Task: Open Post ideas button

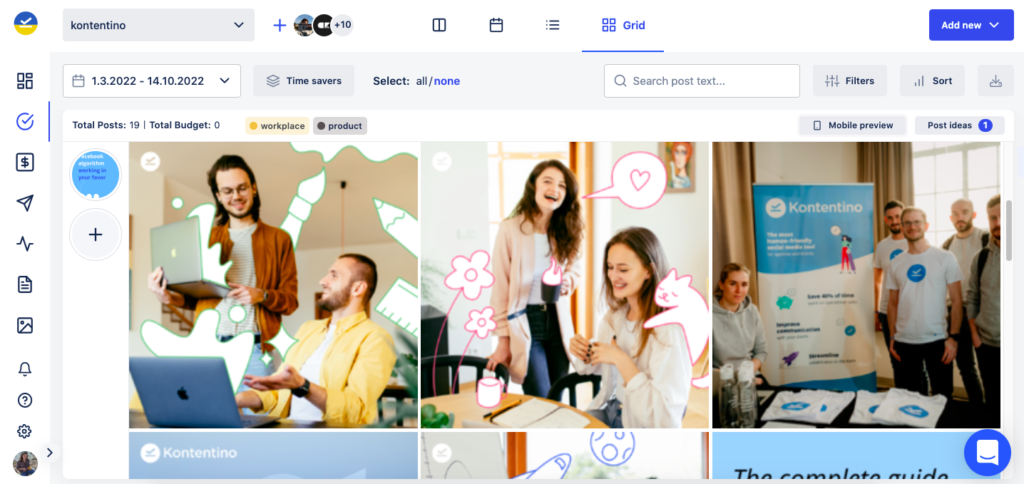Action: (x=959, y=125)
